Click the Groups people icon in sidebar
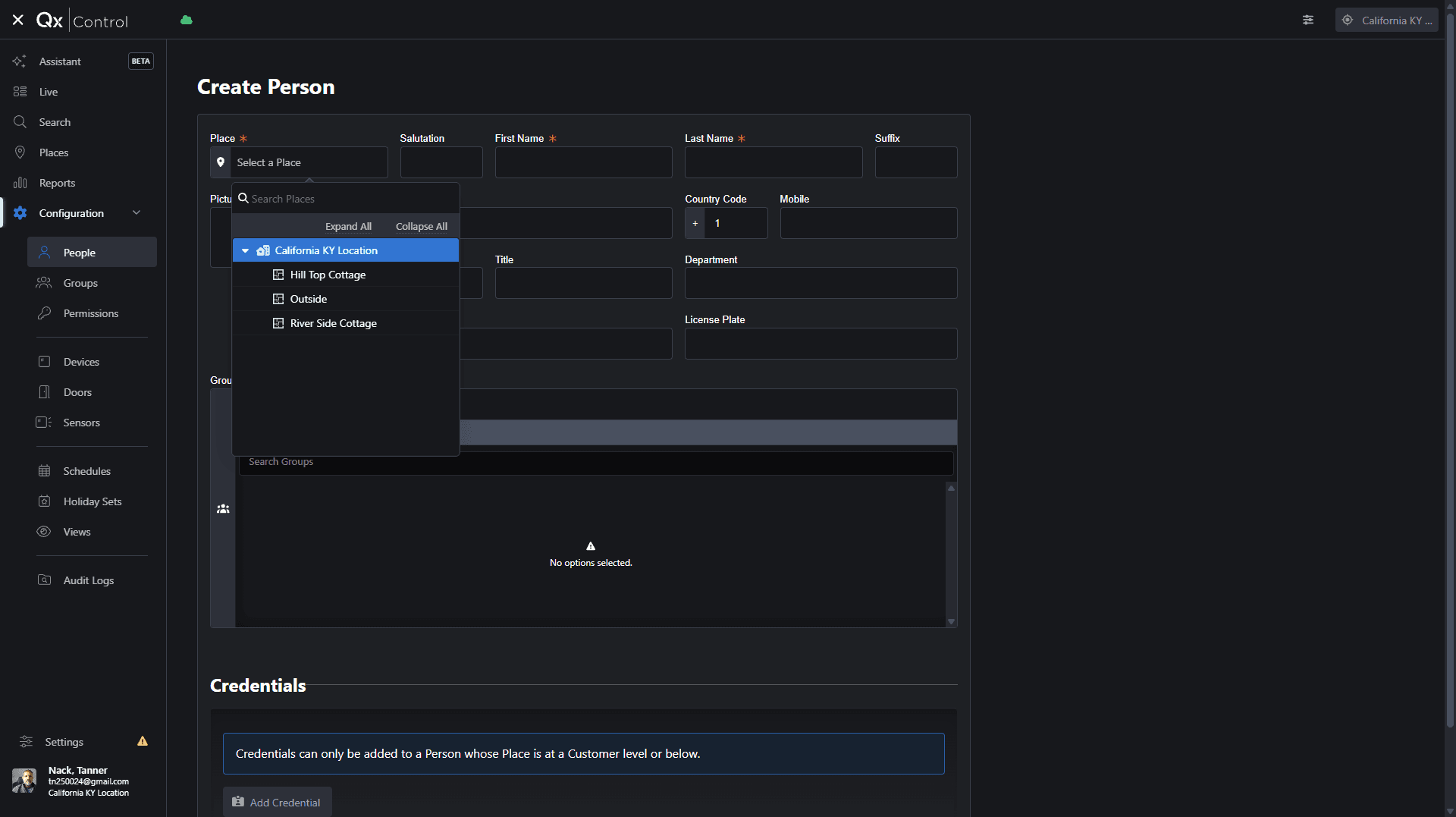This screenshot has height=817, width=1456. coord(44,283)
